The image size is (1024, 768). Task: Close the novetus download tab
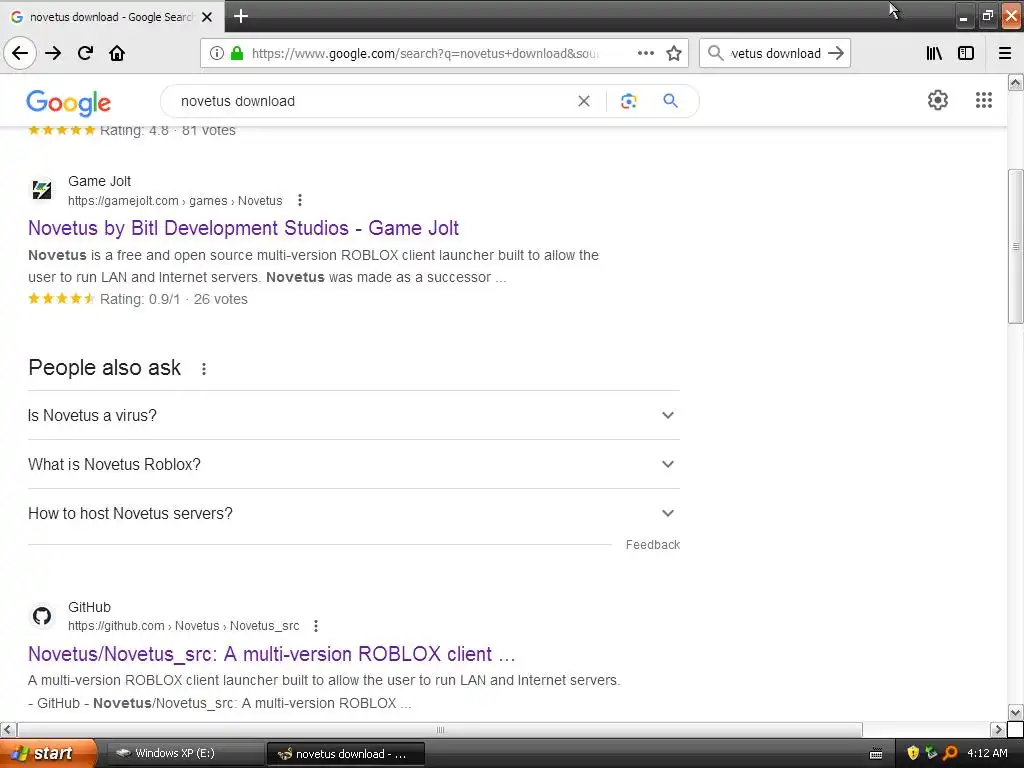207,17
